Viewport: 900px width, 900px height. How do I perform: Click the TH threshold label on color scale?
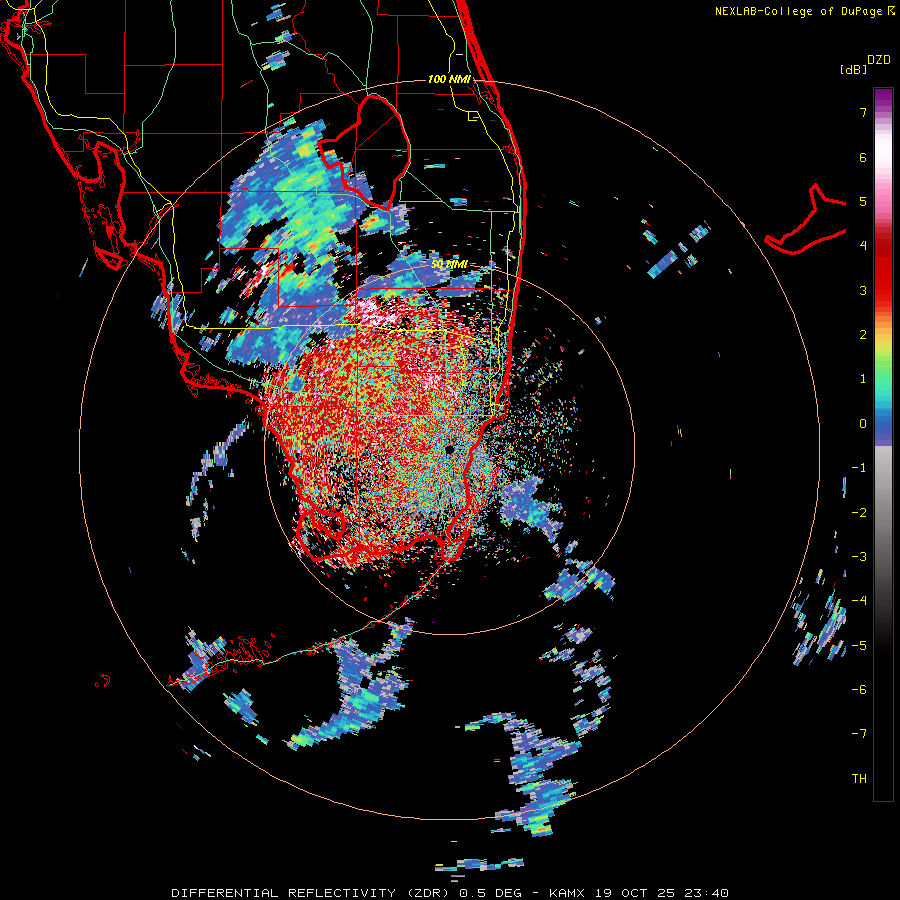coord(859,779)
